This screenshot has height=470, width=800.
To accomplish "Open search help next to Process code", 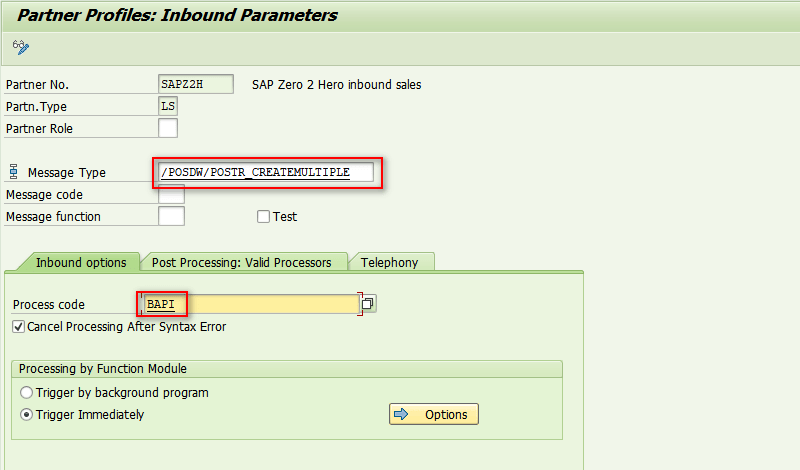I will point(368,304).
